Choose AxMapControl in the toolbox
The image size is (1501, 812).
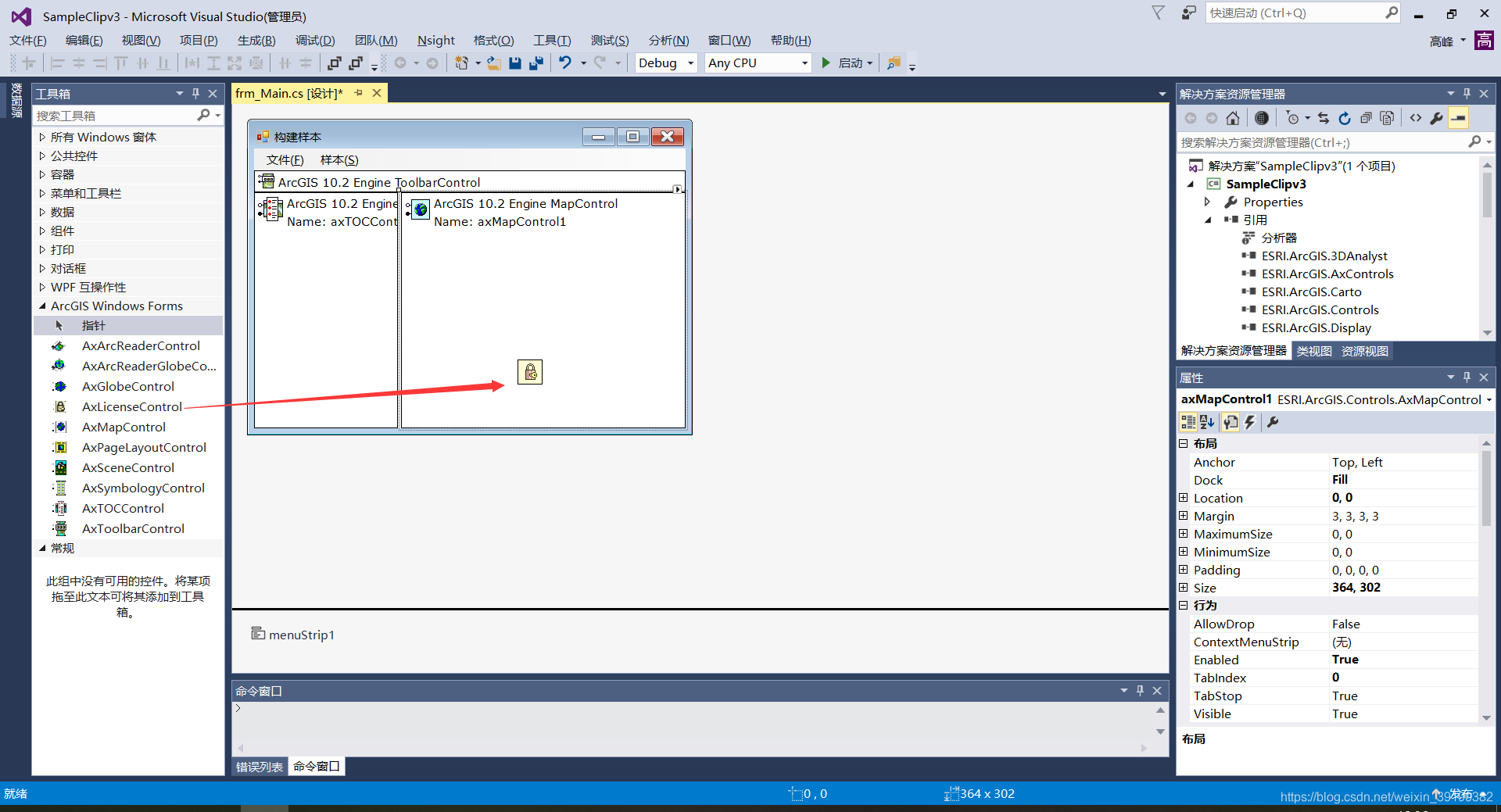124,427
